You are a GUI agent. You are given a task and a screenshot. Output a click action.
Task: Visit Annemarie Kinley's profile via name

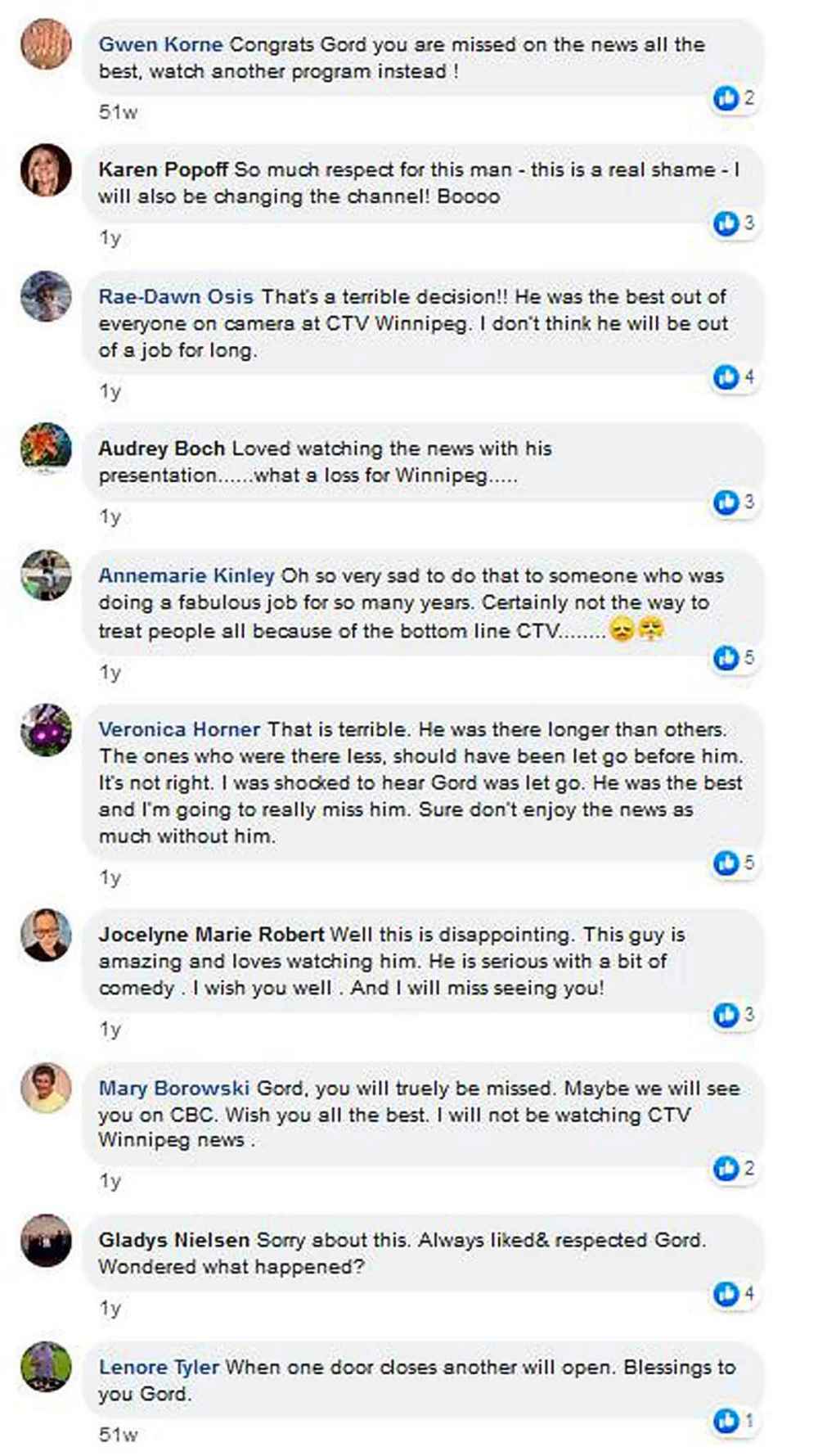click(187, 575)
